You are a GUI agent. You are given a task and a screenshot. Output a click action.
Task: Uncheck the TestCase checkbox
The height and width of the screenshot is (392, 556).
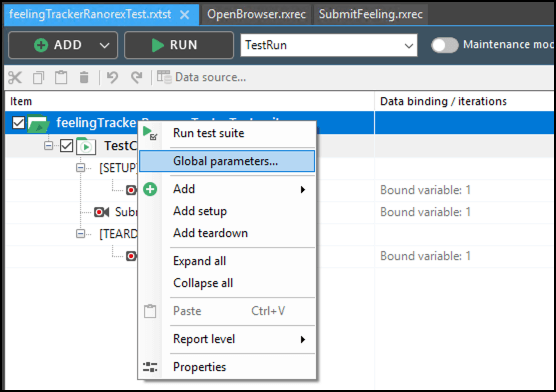(x=67, y=145)
